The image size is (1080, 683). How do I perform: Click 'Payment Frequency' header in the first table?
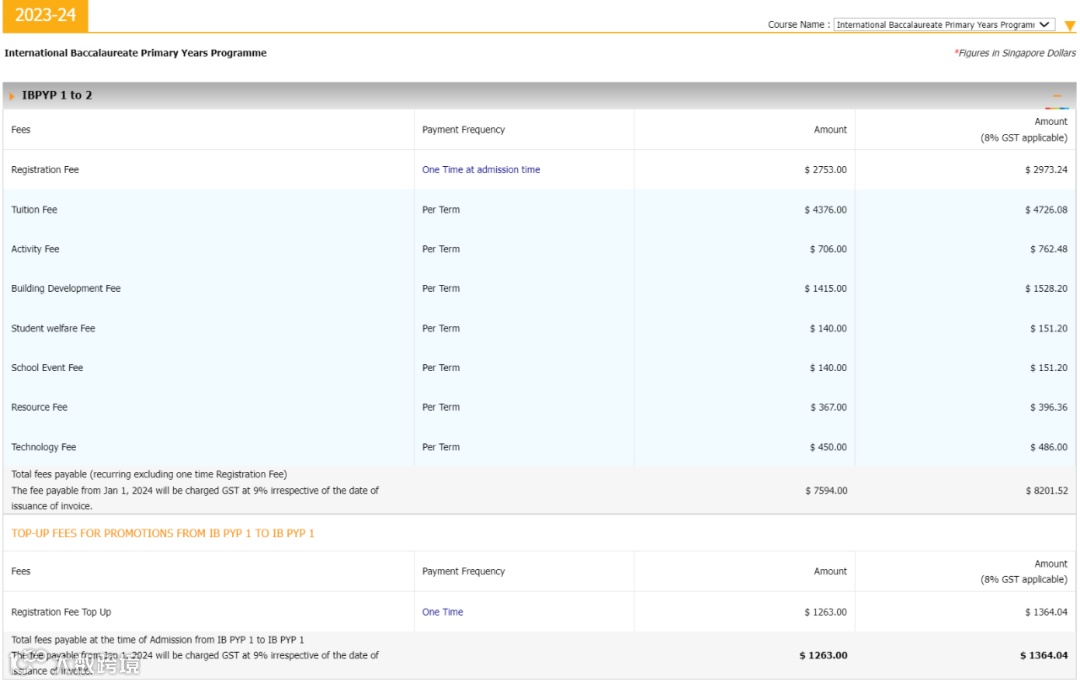[464, 129]
